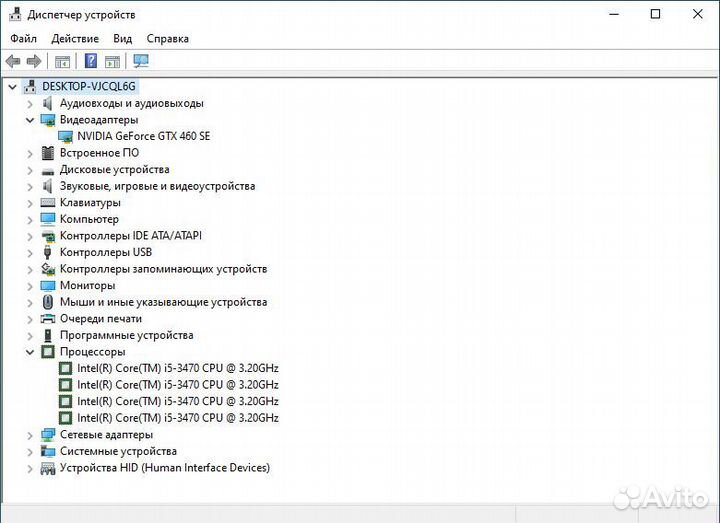Click the icon beside Системные устройства

(x=48, y=451)
